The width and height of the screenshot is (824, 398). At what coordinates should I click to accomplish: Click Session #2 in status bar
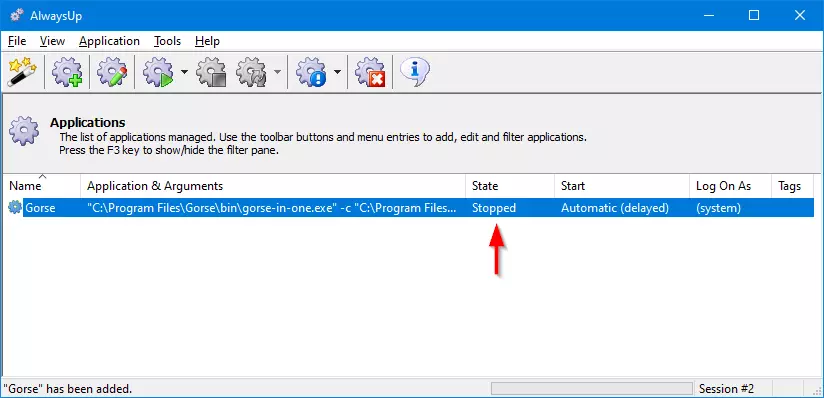pos(726,389)
